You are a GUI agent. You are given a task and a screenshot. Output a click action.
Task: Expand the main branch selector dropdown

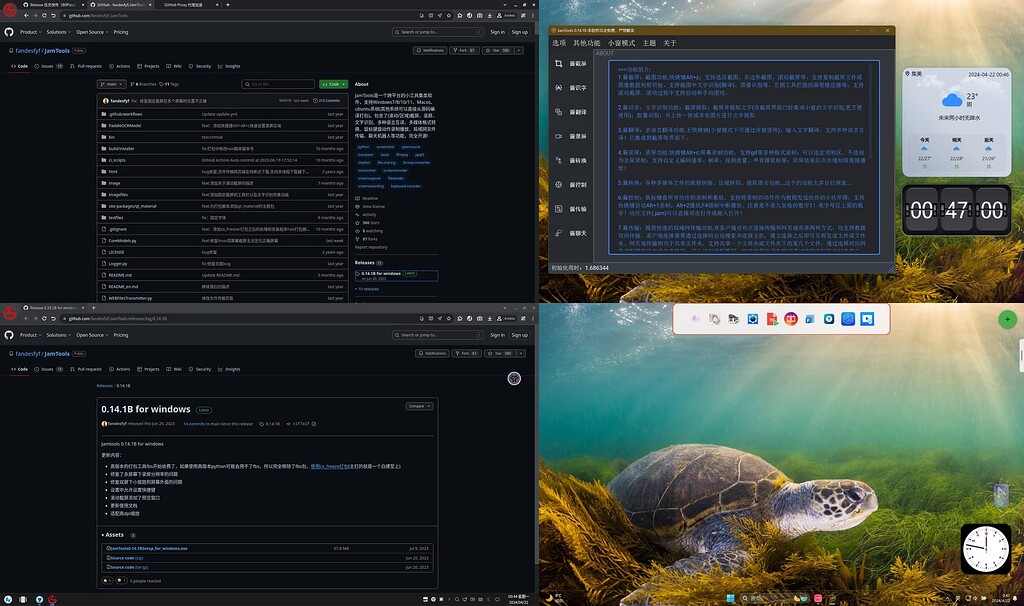(x=111, y=84)
